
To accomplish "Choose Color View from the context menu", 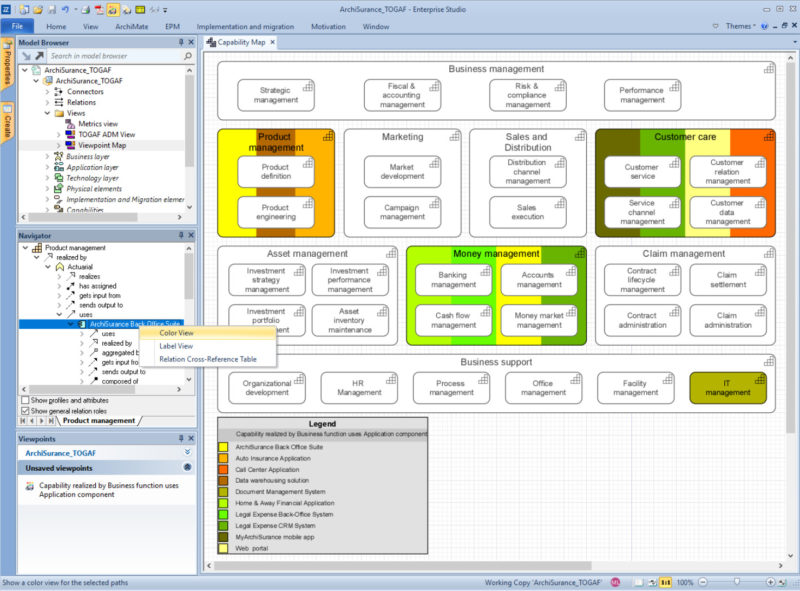I will (x=207, y=333).
